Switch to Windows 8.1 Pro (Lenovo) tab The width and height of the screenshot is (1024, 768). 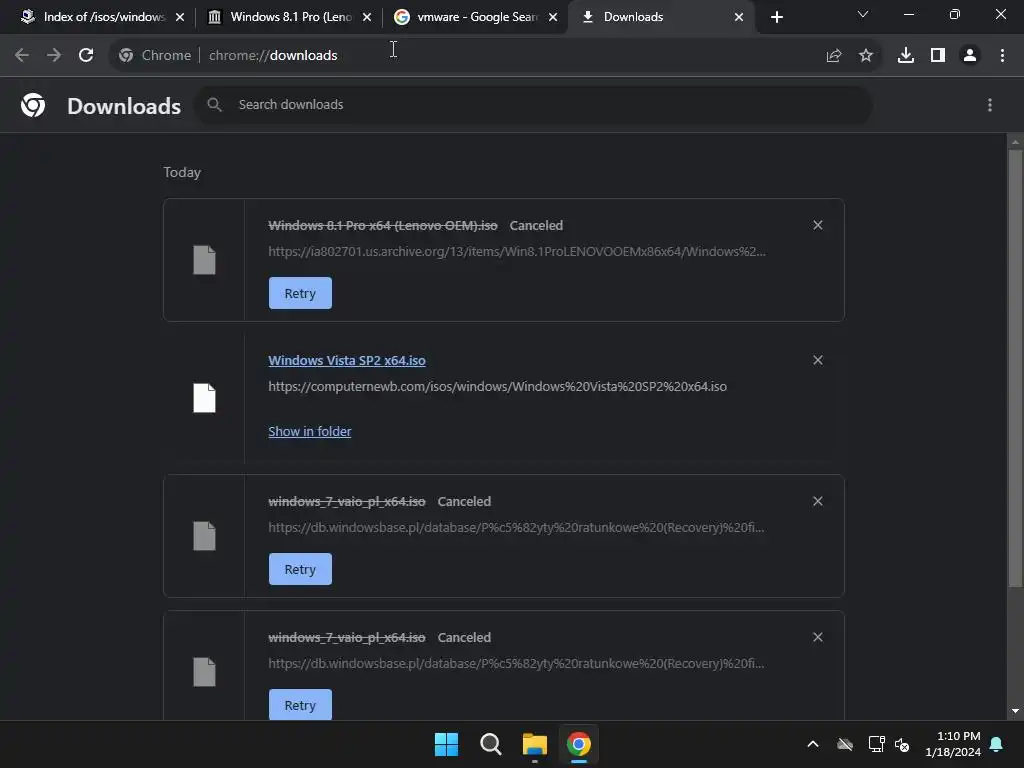pyautogui.click(x=291, y=17)
